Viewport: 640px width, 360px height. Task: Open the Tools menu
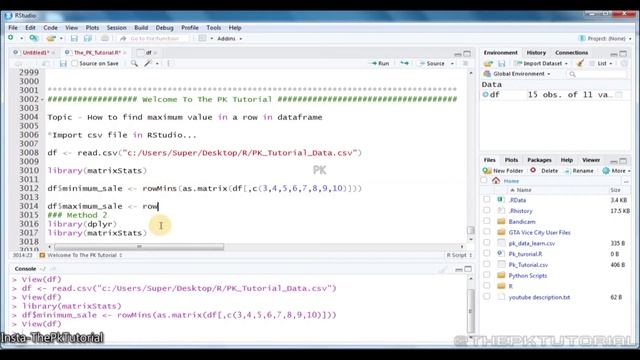tap(213, 28)
